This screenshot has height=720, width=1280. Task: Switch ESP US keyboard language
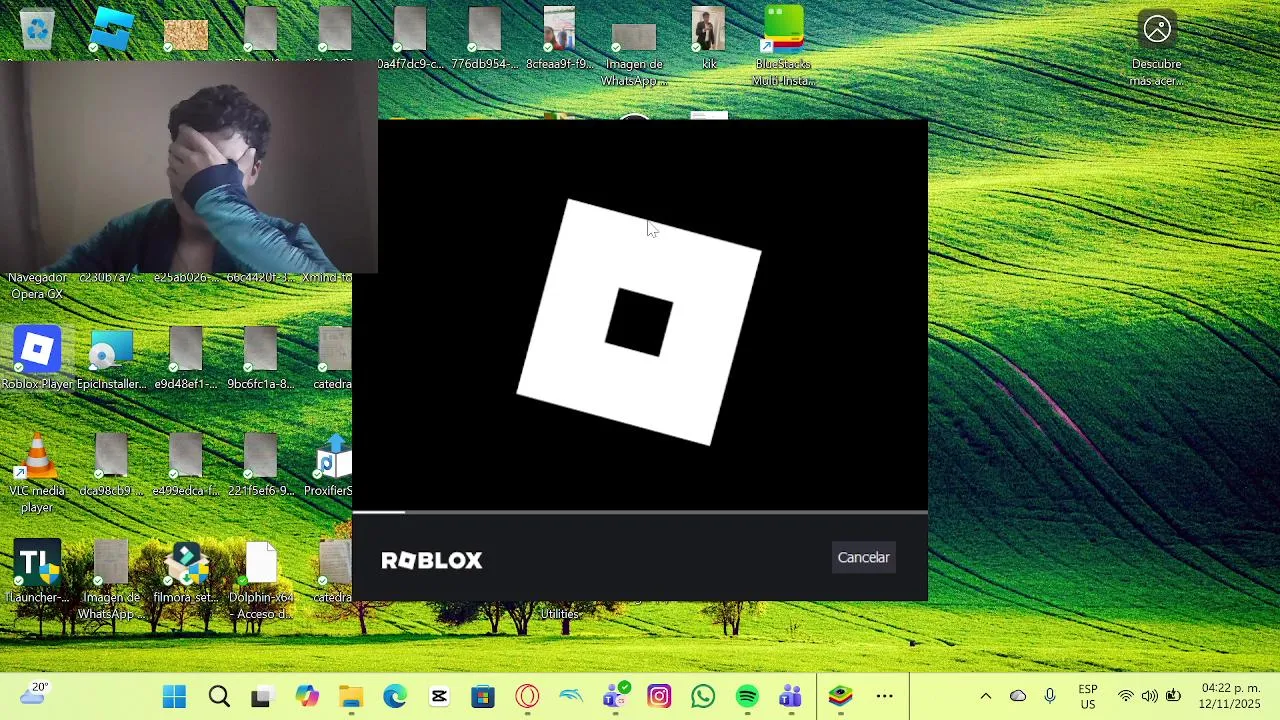(x=1088, y=696)
